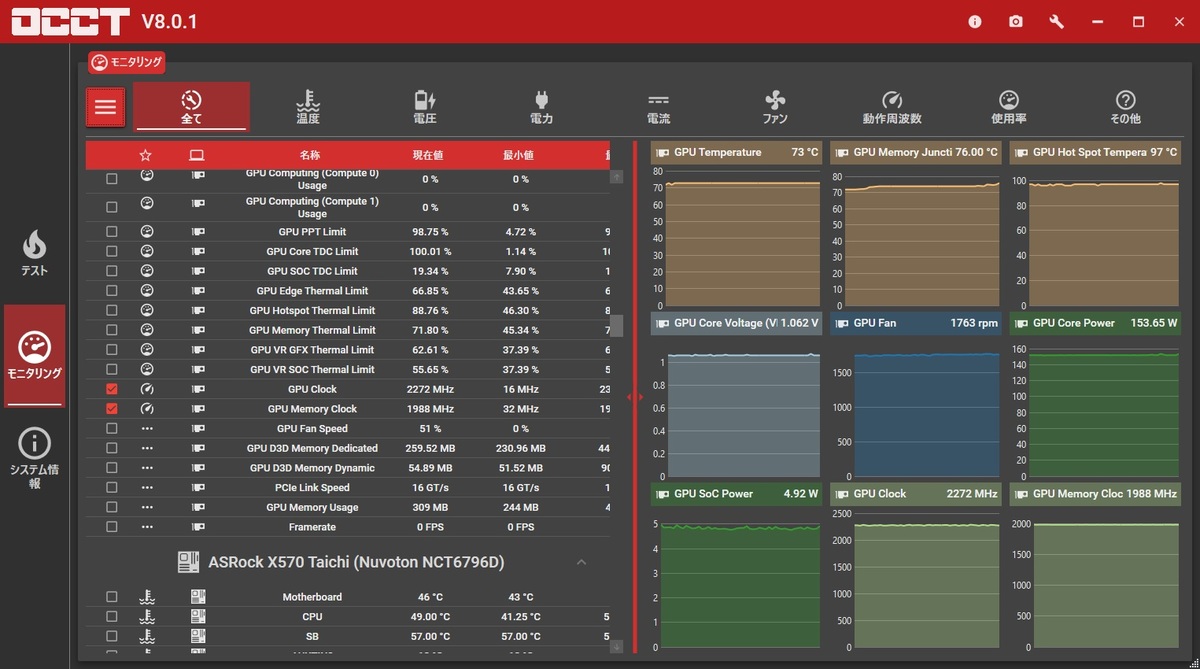1200x669 pixels.
Task: Check the PCIe Link Speed checkbox
Action: point(111,487)
